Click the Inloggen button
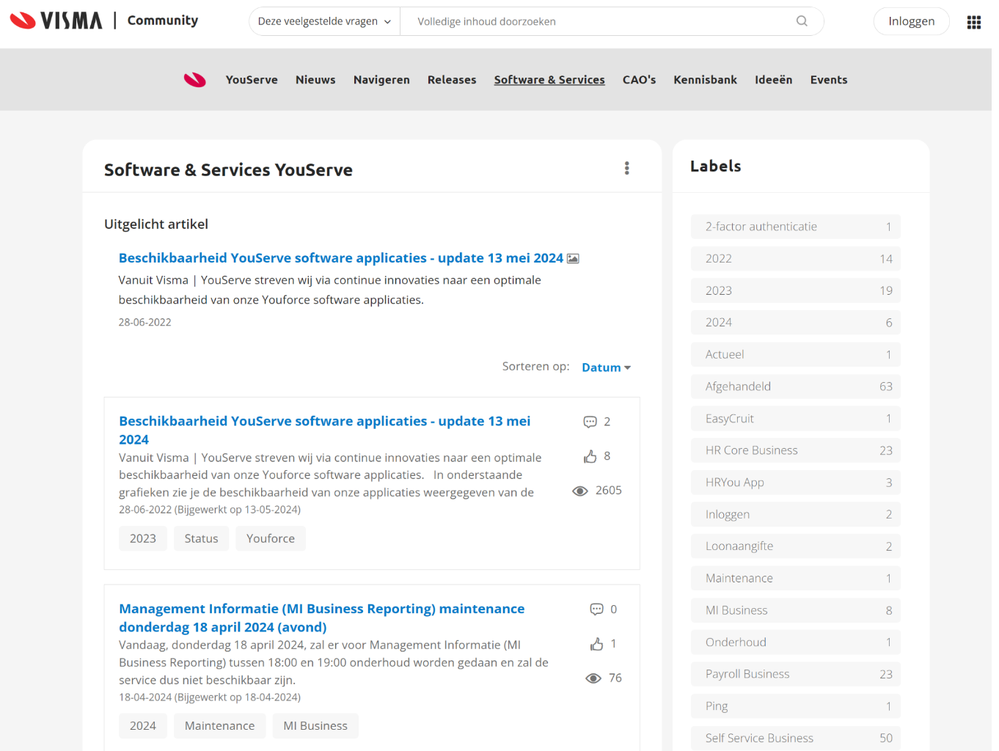The image size is (999, 751). 911,21
